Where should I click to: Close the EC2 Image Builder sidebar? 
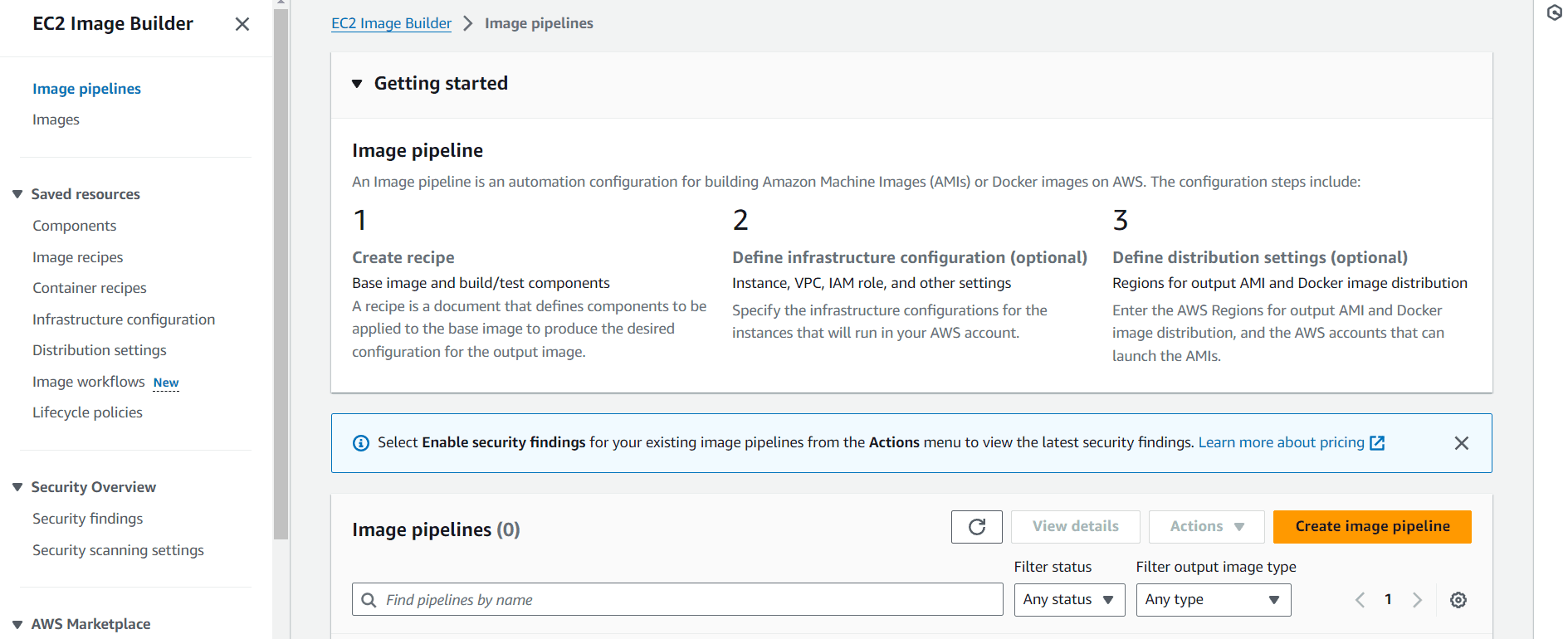tap(242, 24)
